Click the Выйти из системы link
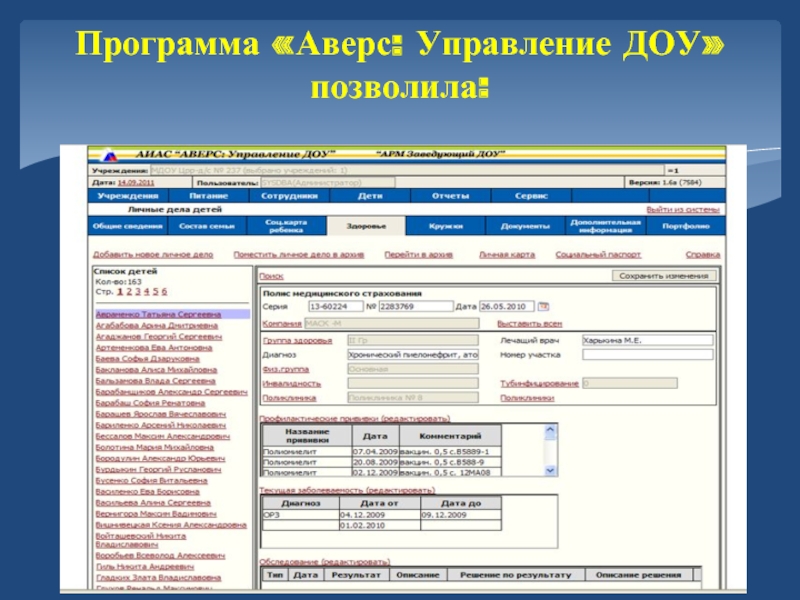 pyautogui.click(x=683, y=210)
